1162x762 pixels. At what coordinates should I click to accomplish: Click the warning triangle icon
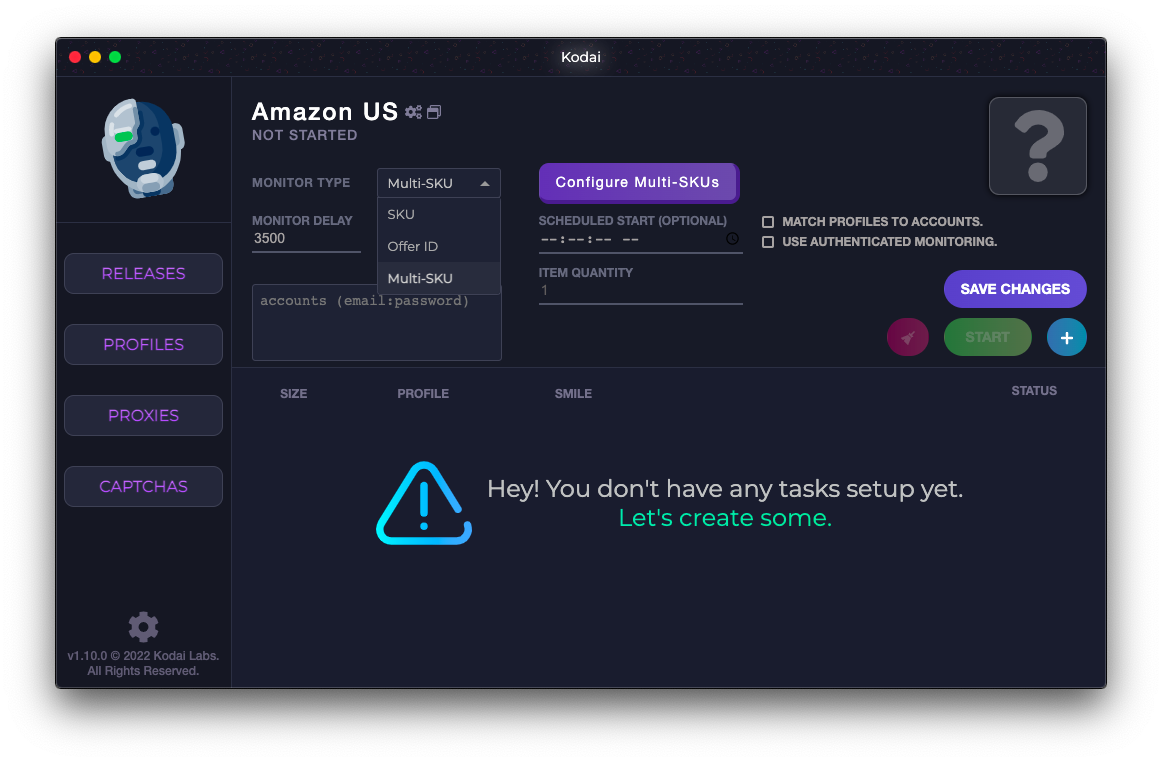[x=424, y=503]
